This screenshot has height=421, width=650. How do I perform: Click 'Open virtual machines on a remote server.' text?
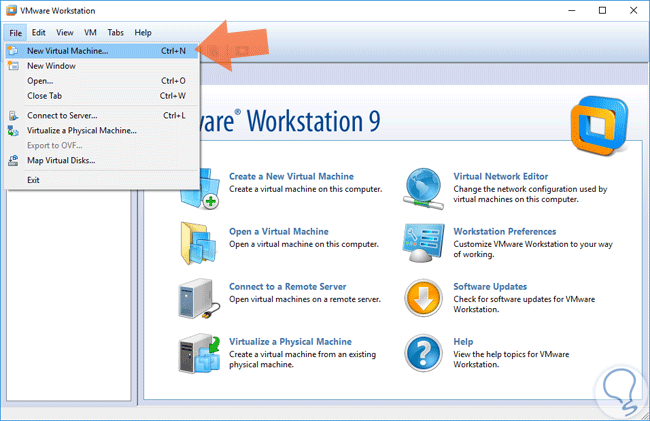(305, 299)
